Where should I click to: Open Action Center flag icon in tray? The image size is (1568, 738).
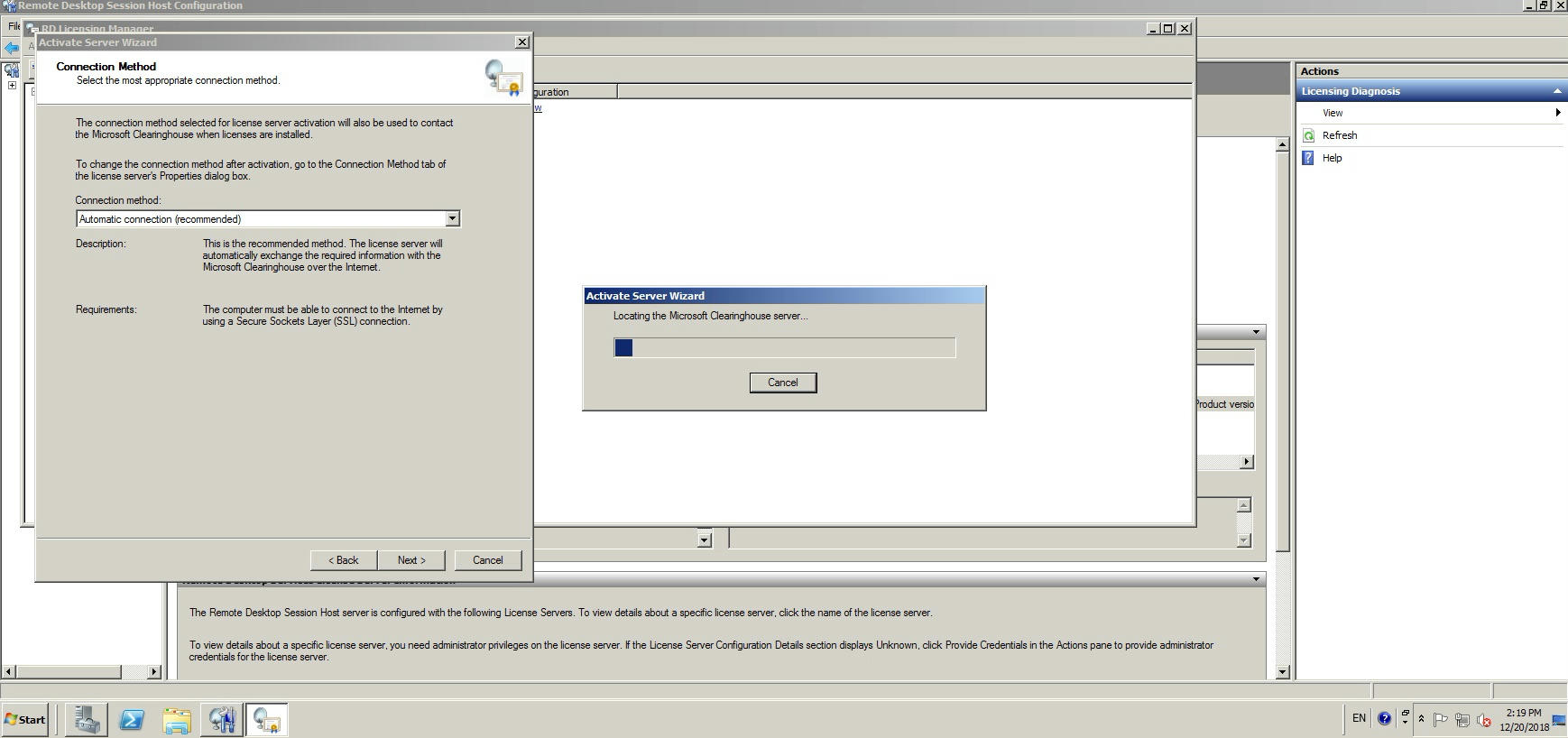pyautogui.click(x=1440, y=720)
